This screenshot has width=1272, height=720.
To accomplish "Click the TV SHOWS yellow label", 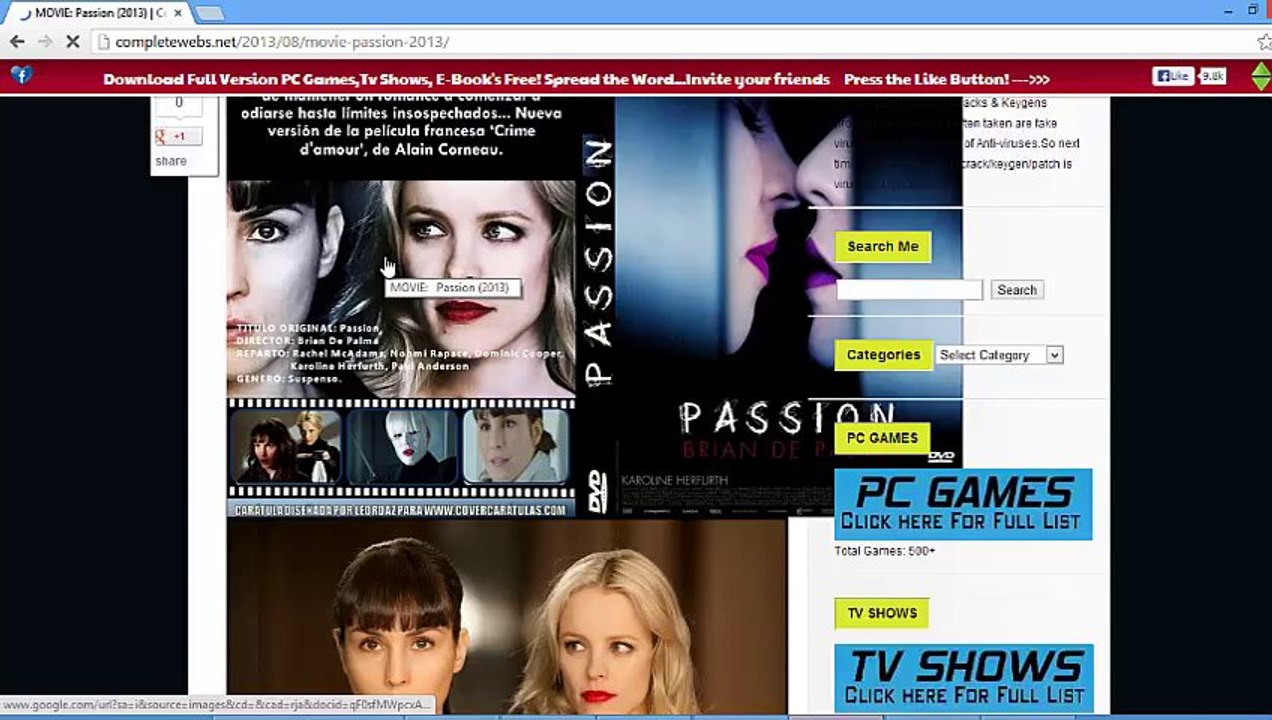I will (882, 613).
